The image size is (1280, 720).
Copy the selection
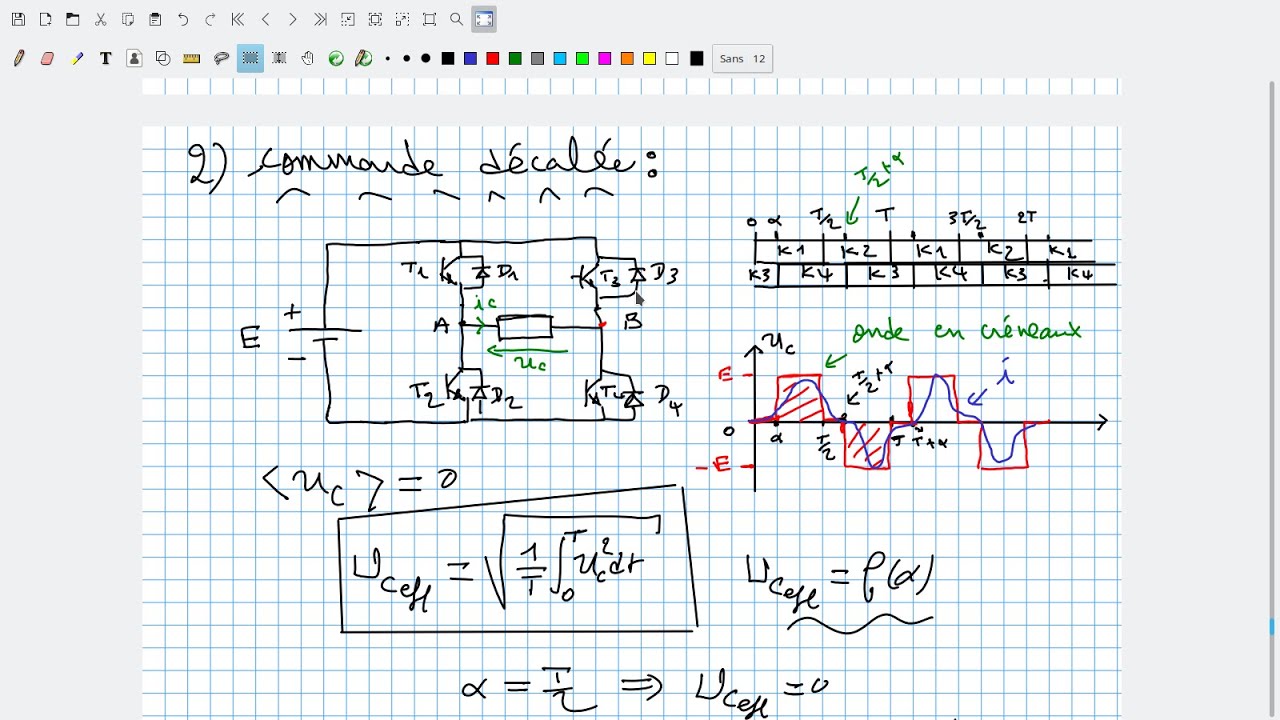pos(128,19)
